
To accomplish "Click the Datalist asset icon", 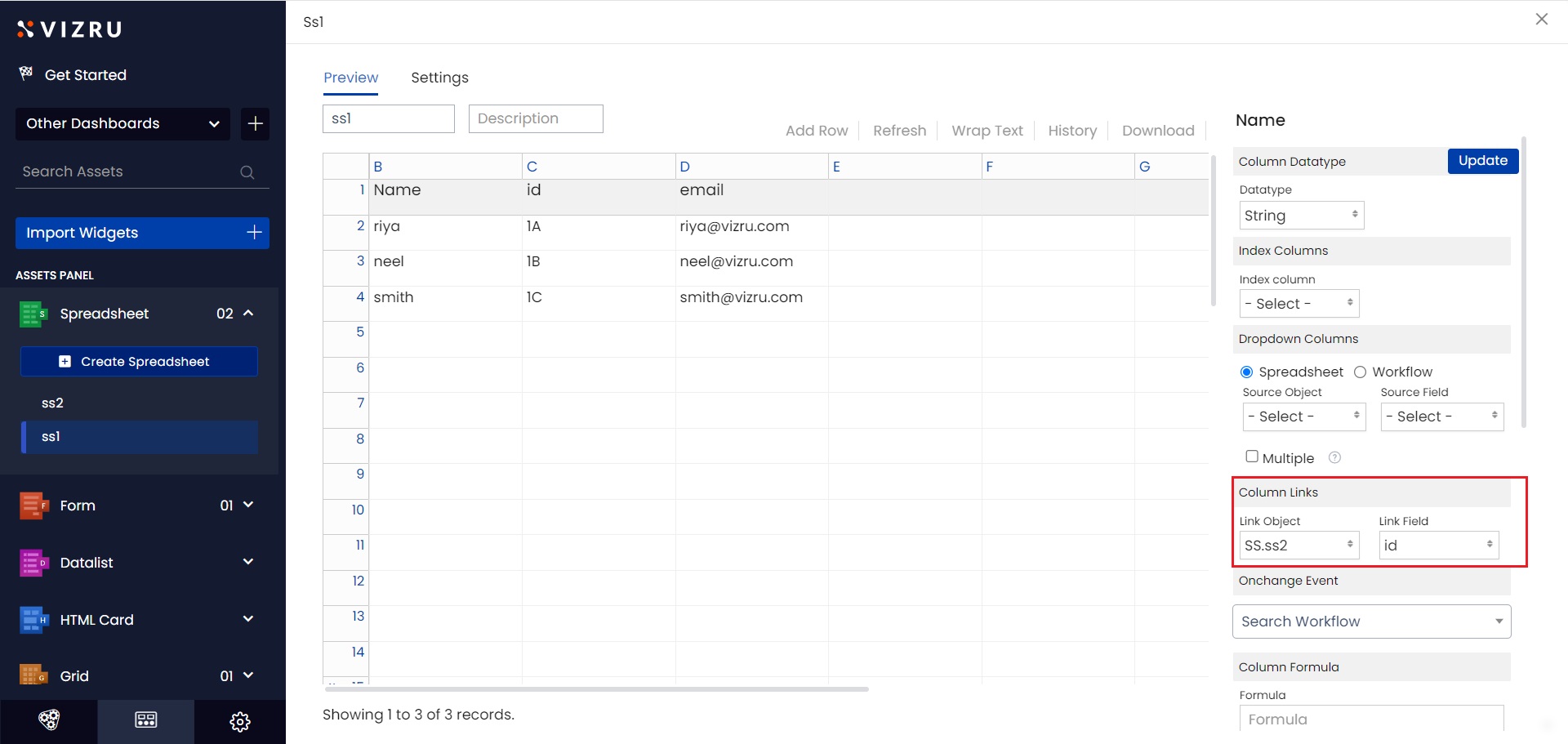I will (32, 563).
